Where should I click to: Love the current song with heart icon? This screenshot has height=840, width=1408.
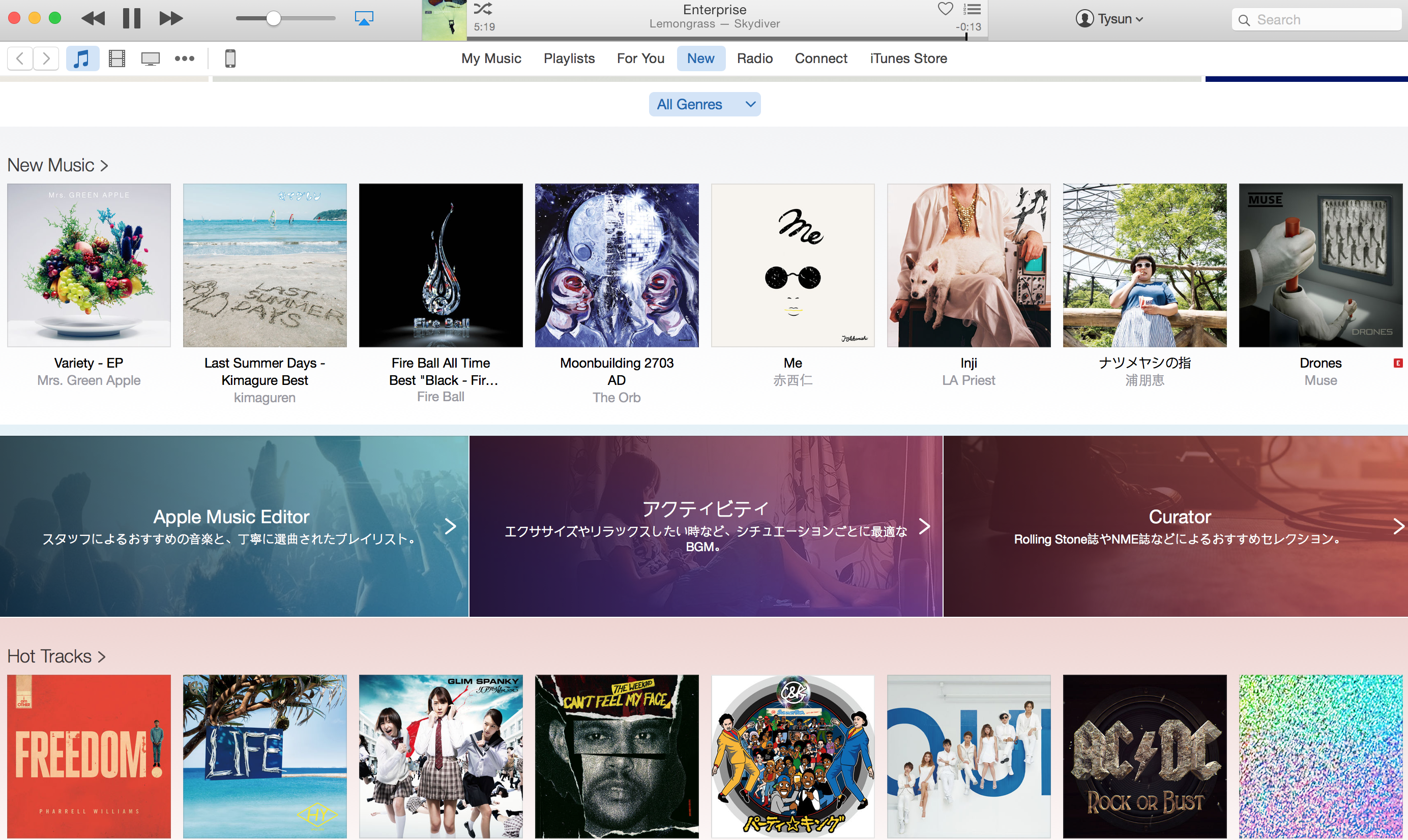point(945,9)
